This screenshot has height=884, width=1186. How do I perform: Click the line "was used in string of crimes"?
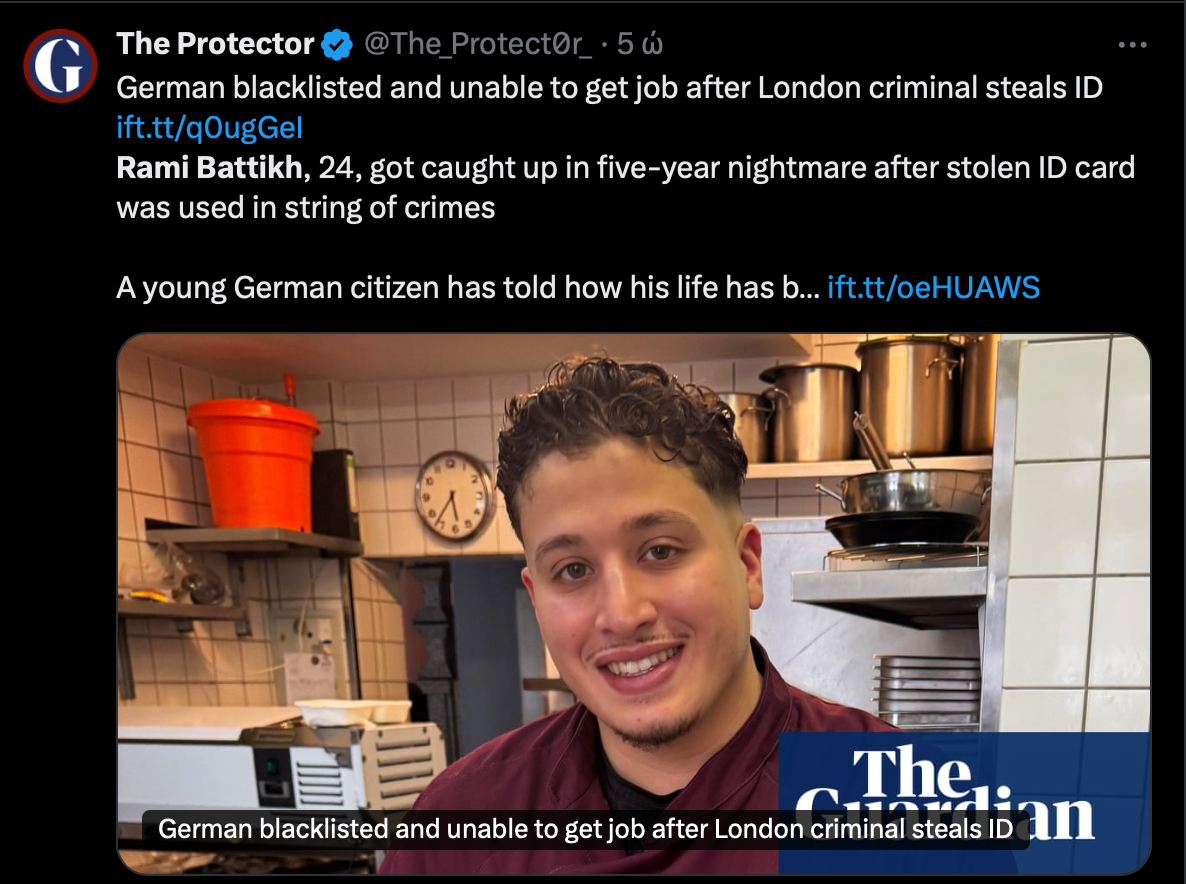tap(306, 207)
